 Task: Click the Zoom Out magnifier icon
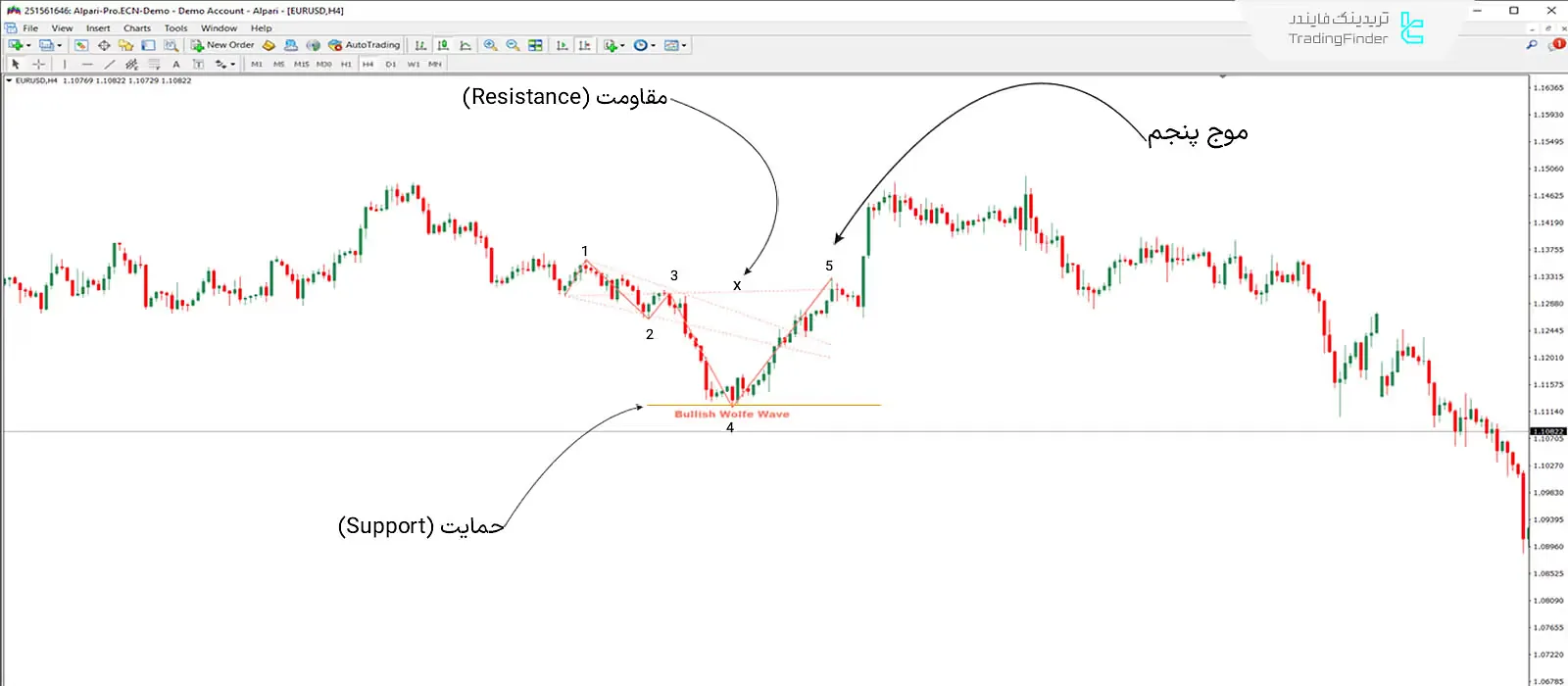coord(513,45)
